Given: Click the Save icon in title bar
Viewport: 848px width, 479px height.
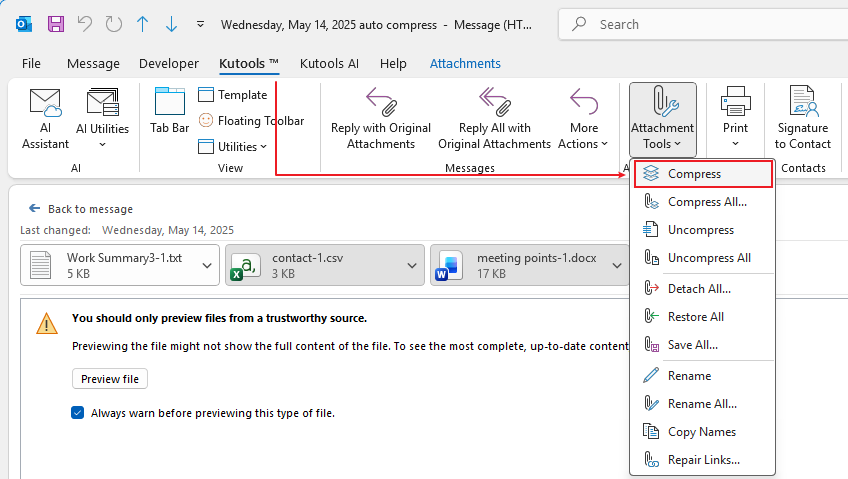Looking at the screenshot, I should coord(56,23).
